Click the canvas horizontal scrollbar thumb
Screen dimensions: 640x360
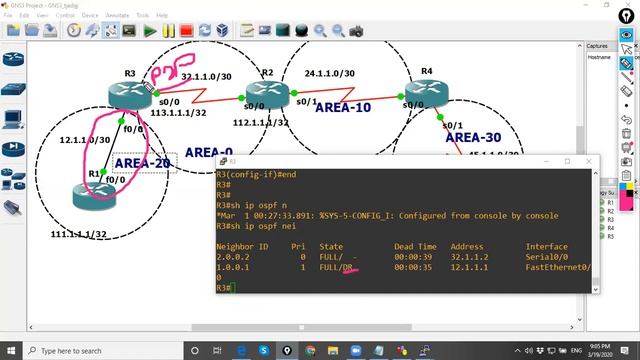302,327
